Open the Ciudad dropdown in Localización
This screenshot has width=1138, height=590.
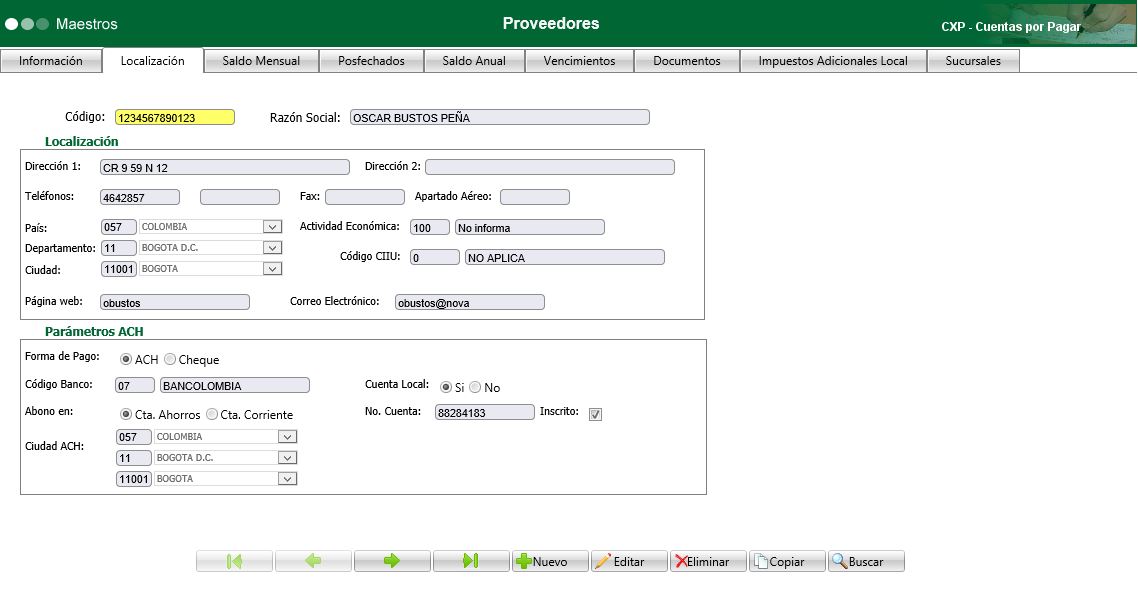click(x=272, y=269)
